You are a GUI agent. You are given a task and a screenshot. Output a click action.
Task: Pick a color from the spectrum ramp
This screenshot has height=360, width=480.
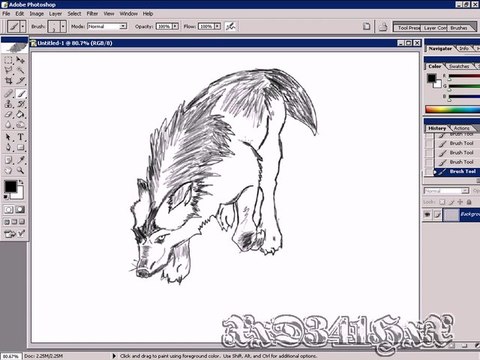click(453, 109)
